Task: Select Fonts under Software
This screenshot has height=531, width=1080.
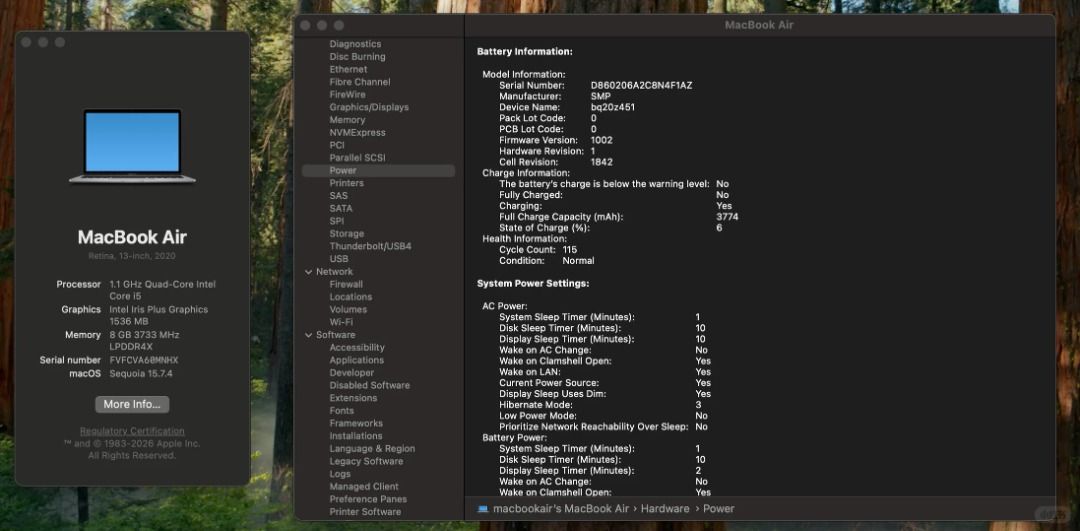Action: tap(341, 411)
